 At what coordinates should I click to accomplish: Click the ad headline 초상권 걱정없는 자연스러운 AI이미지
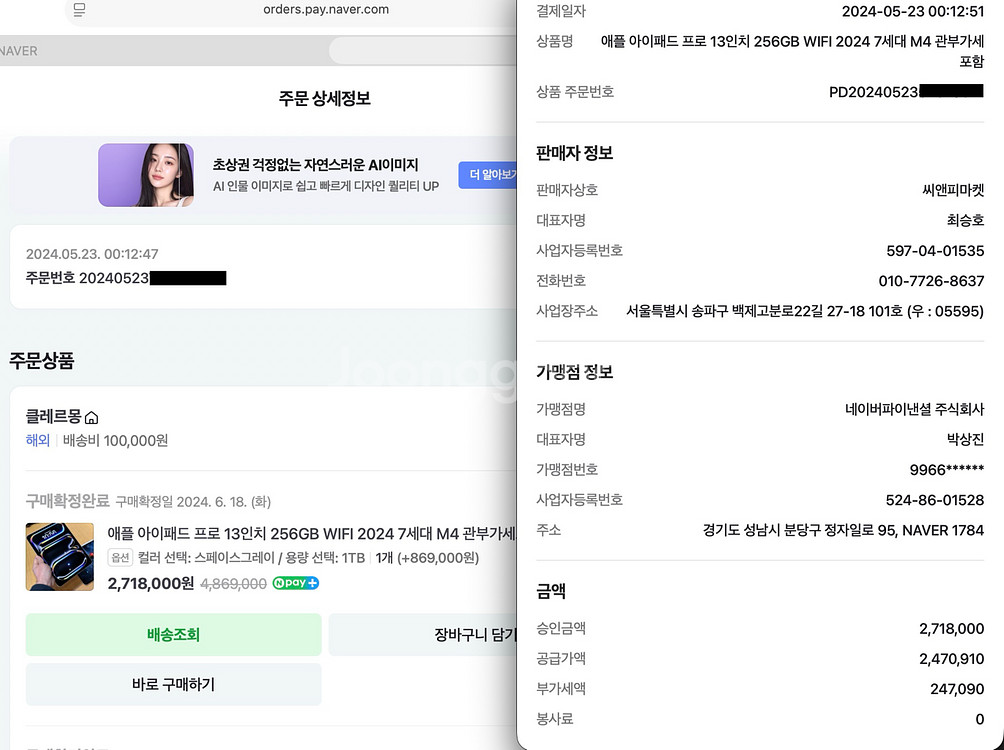(x=315, y=165)
